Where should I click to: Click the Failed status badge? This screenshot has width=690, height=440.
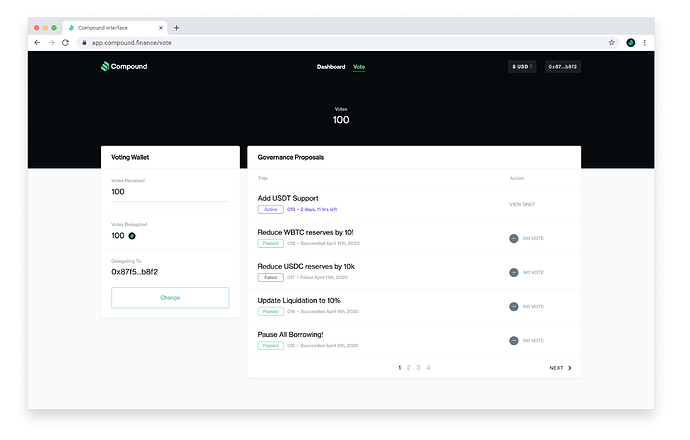(271, 278)
